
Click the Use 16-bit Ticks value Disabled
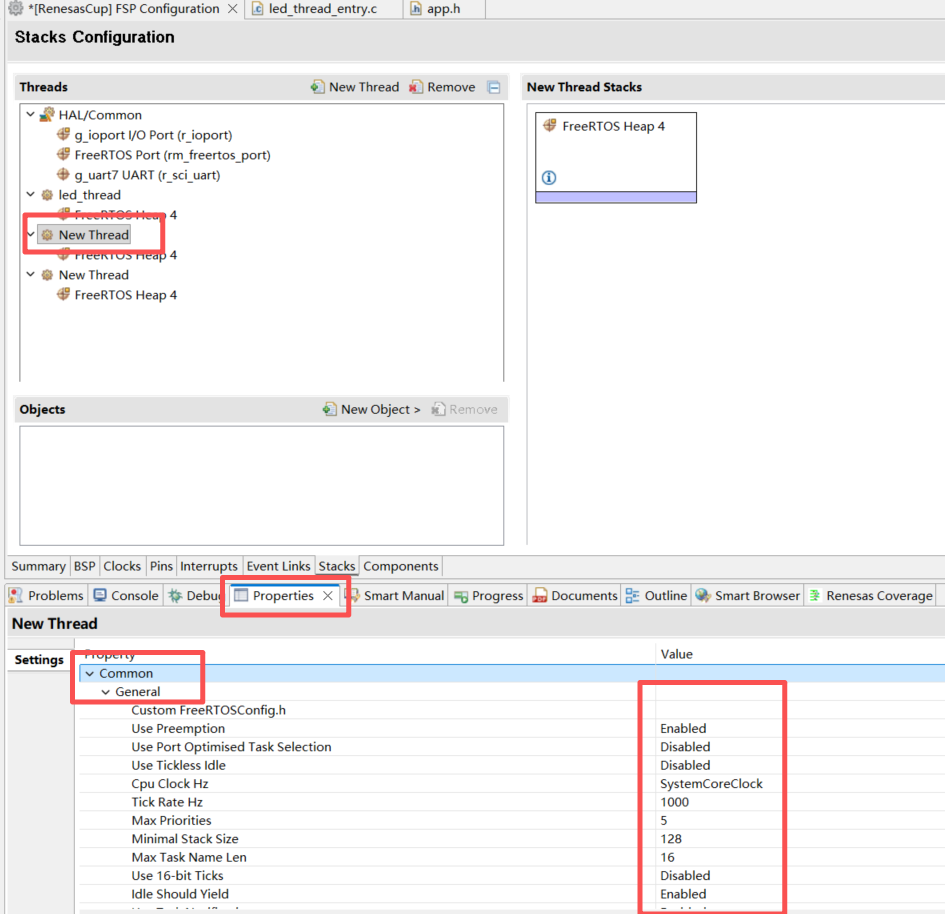[x=685, y=875]
